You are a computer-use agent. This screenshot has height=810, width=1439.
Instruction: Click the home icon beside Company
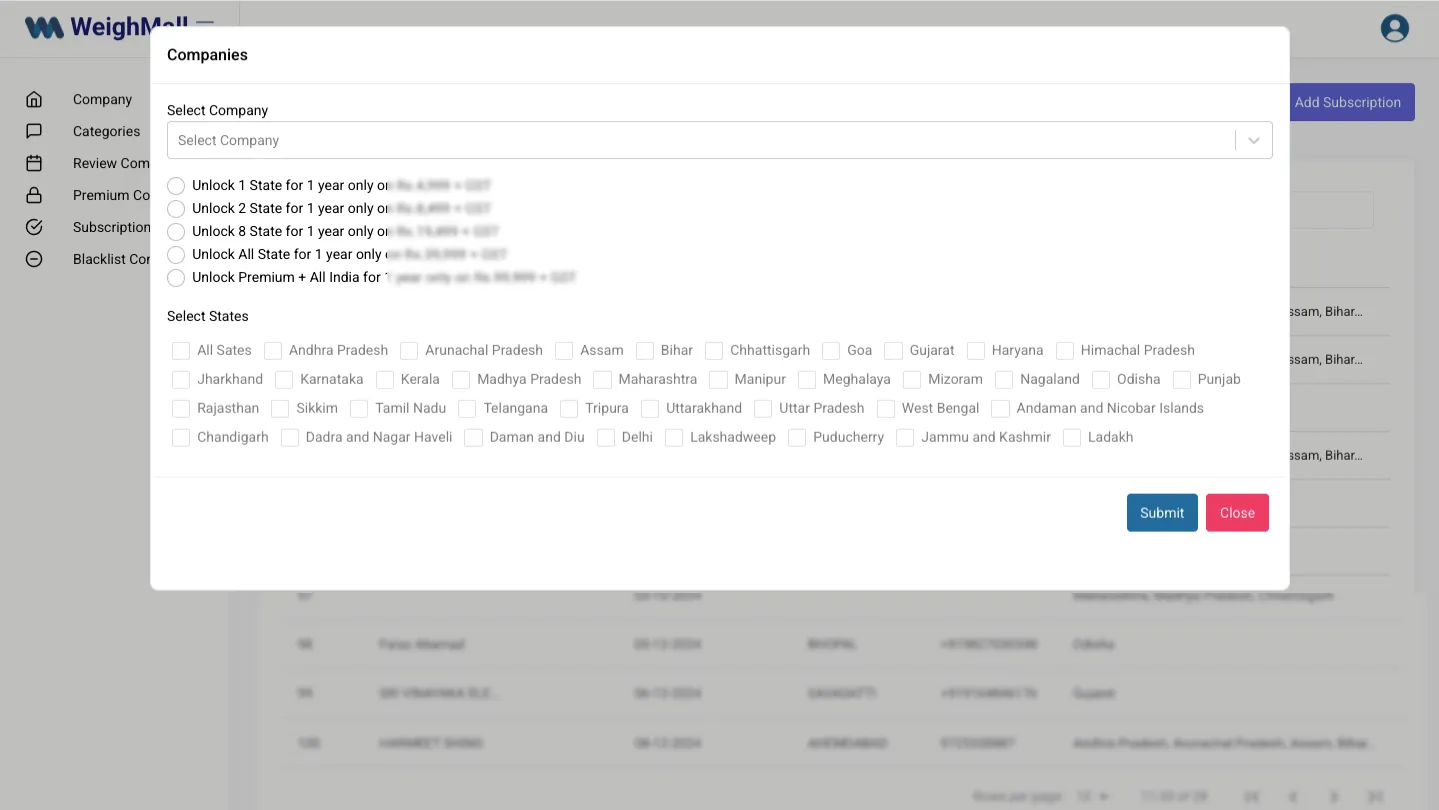pos(34,99)
